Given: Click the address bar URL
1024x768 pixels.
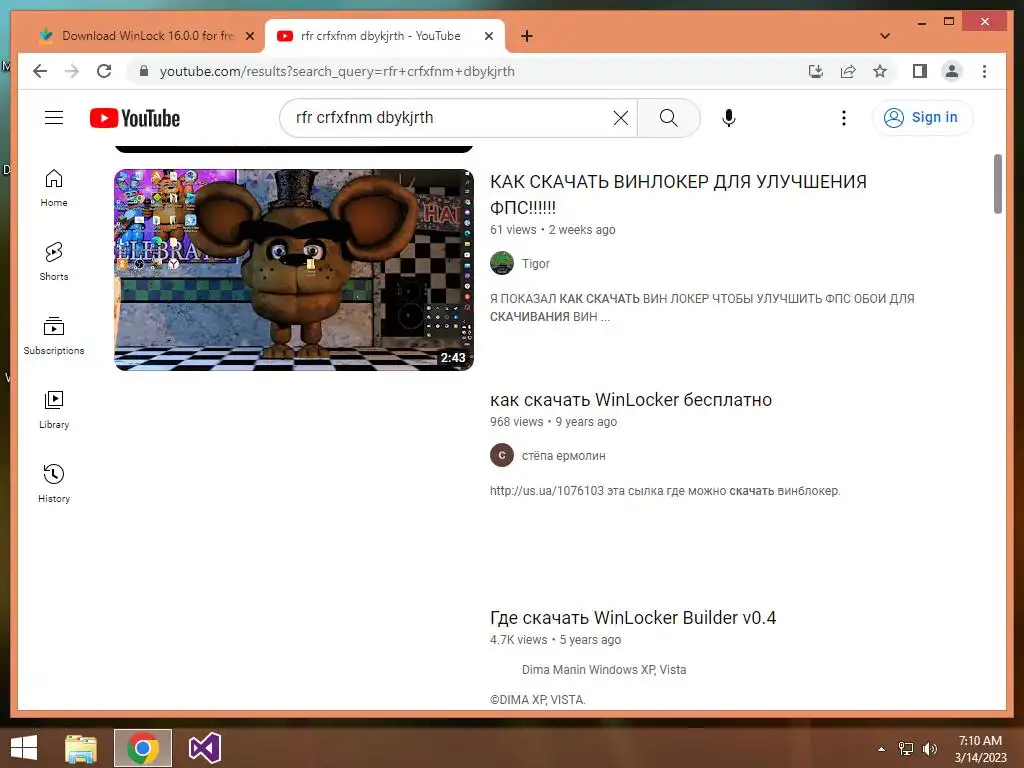Looking at the screenshot, I should [337, 71].
